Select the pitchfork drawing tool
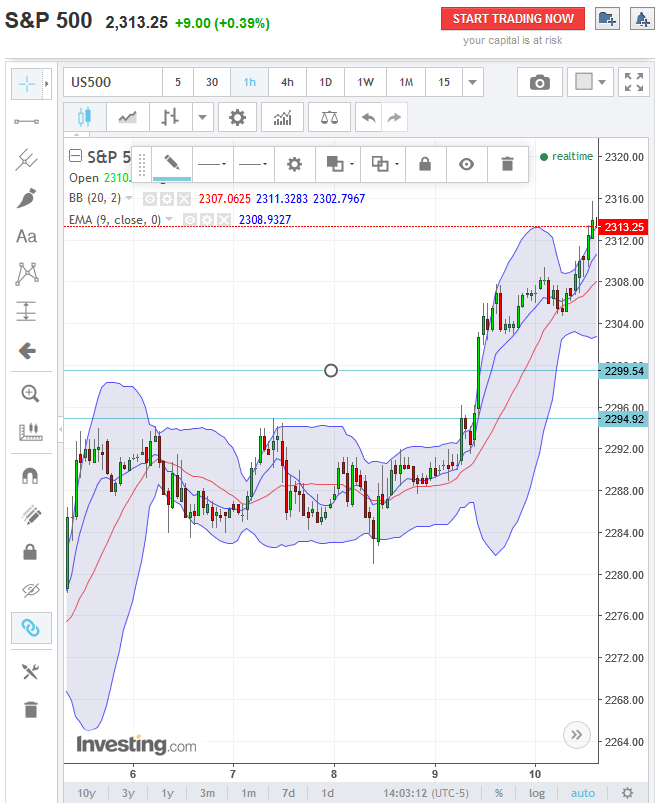Screen dimensions: 659x803 click(27, 160)
